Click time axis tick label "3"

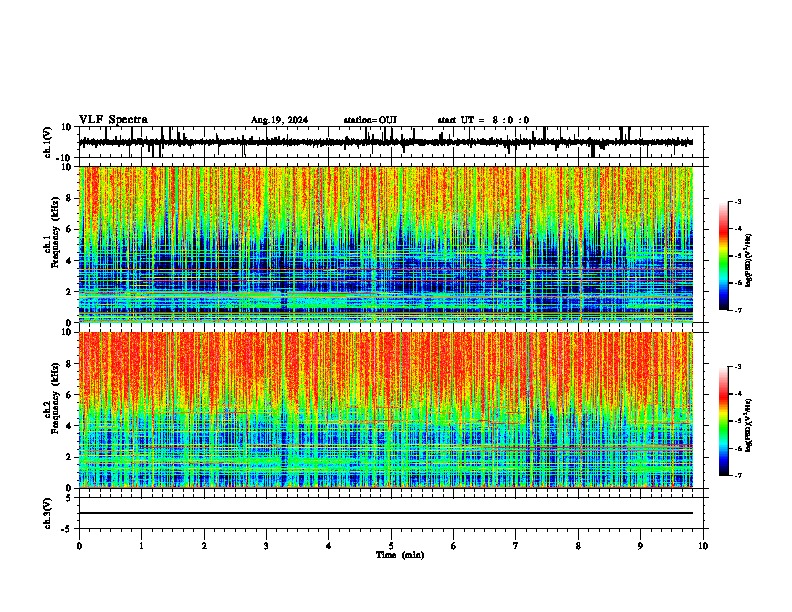pos(266,546)
